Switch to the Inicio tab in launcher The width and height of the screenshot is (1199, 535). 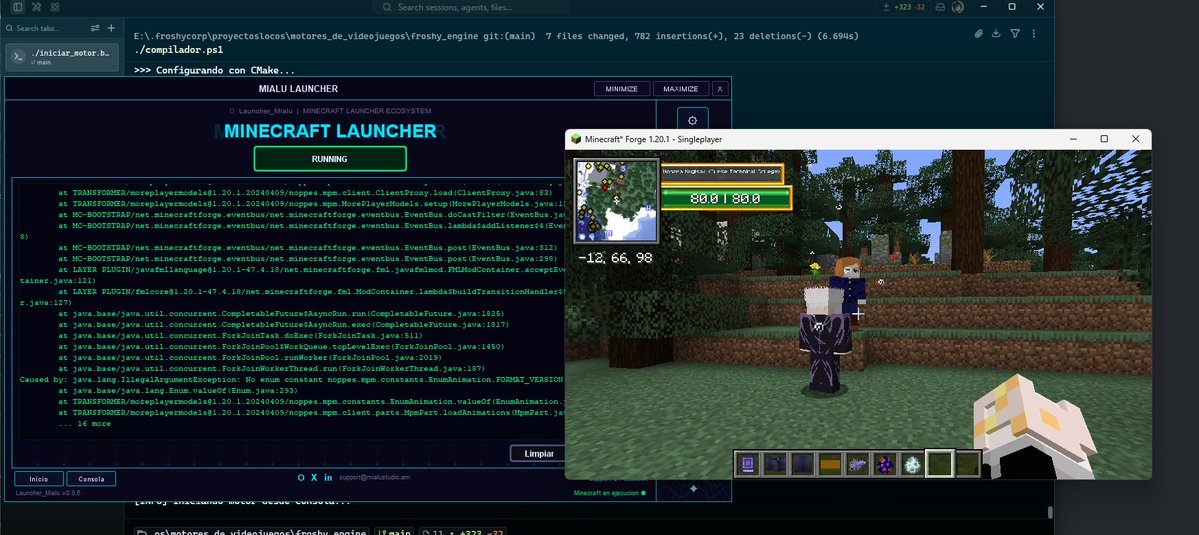38,478
